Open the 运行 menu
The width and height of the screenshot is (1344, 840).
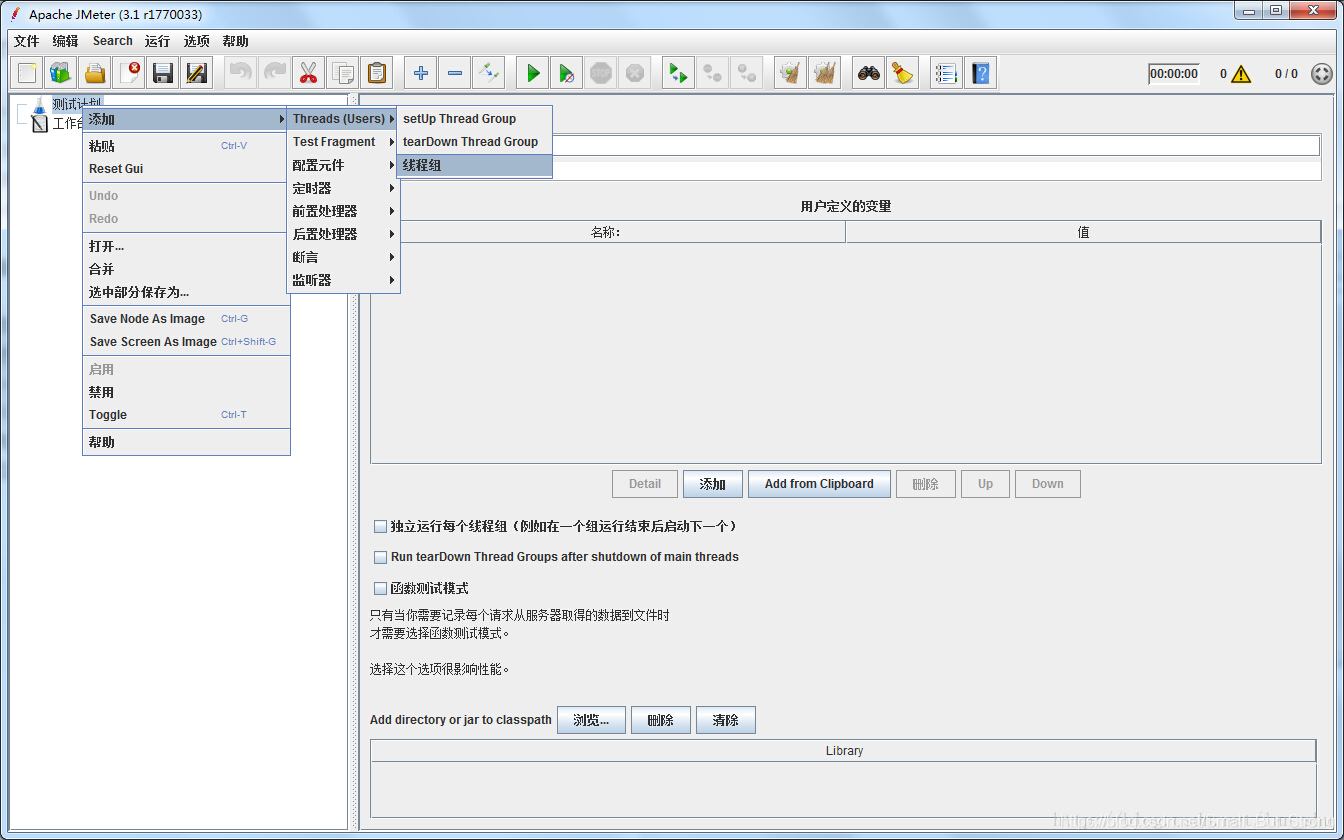tap(157, 41)
